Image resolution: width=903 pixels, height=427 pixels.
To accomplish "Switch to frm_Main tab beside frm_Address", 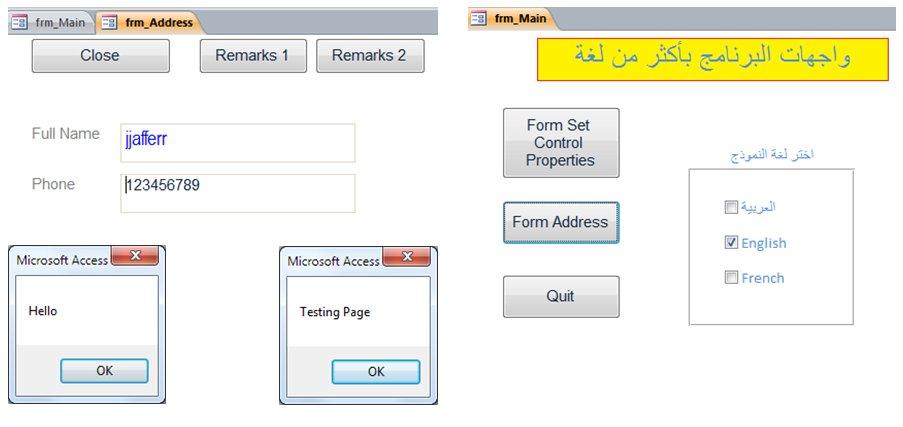I will coord(51,22).
